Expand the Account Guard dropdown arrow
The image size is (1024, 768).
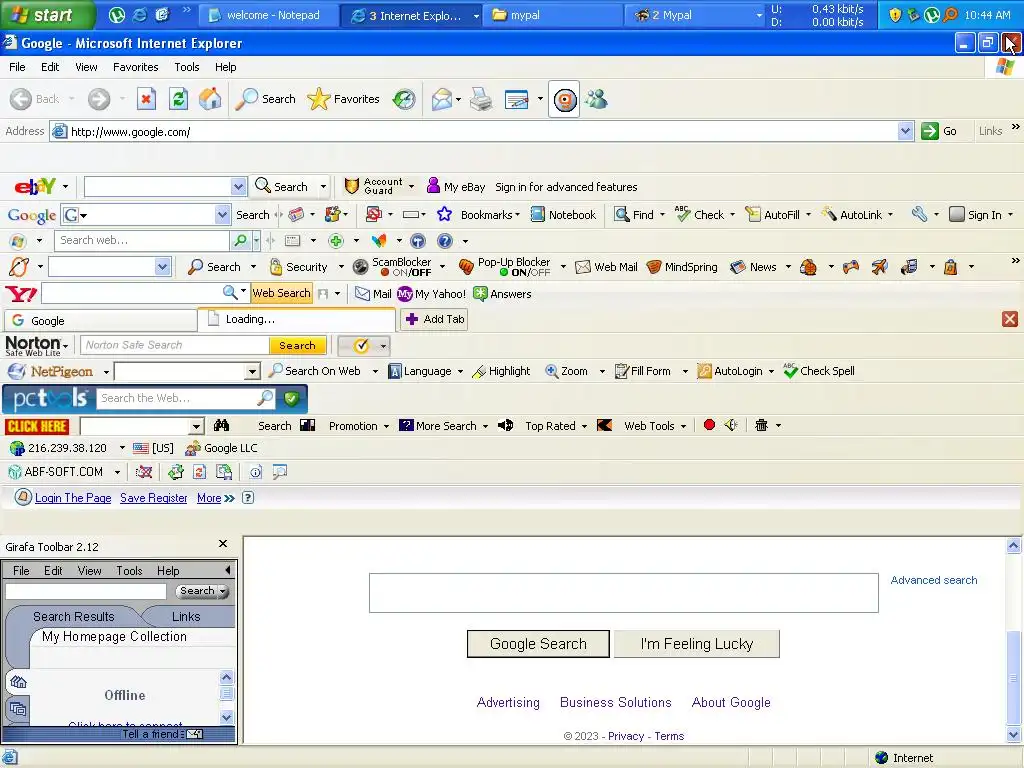(x=411, y=187)
